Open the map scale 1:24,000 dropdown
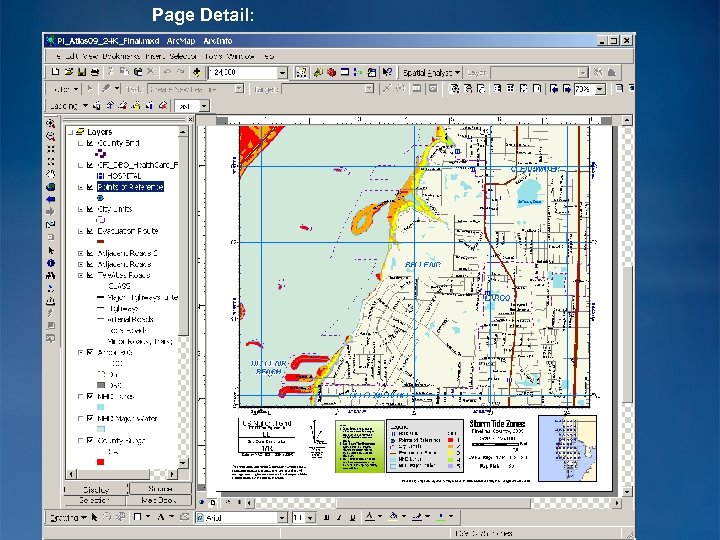 coord(282,73)
